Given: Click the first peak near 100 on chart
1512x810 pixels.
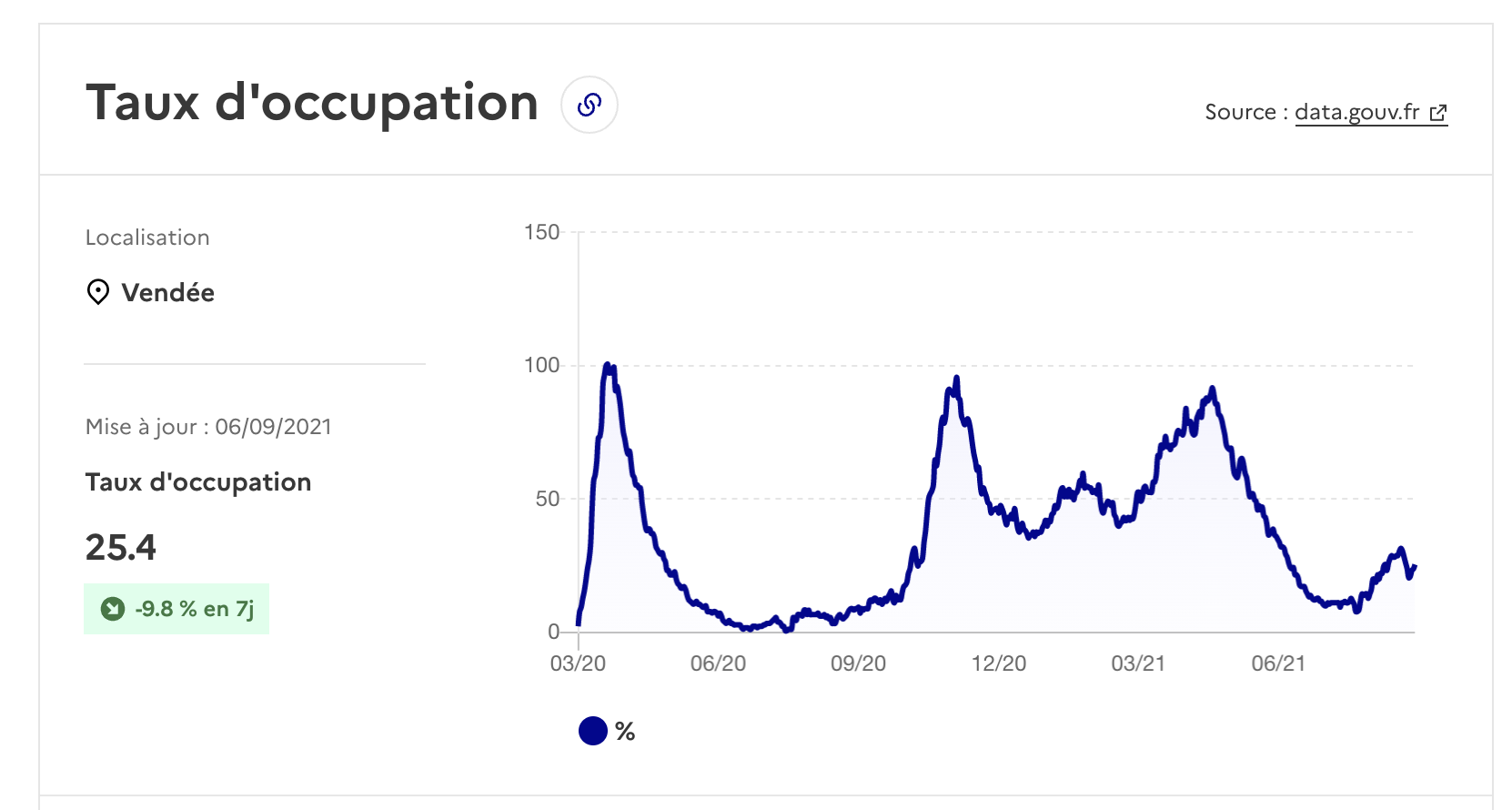Looking at the screenshot, I should (608, 366).
